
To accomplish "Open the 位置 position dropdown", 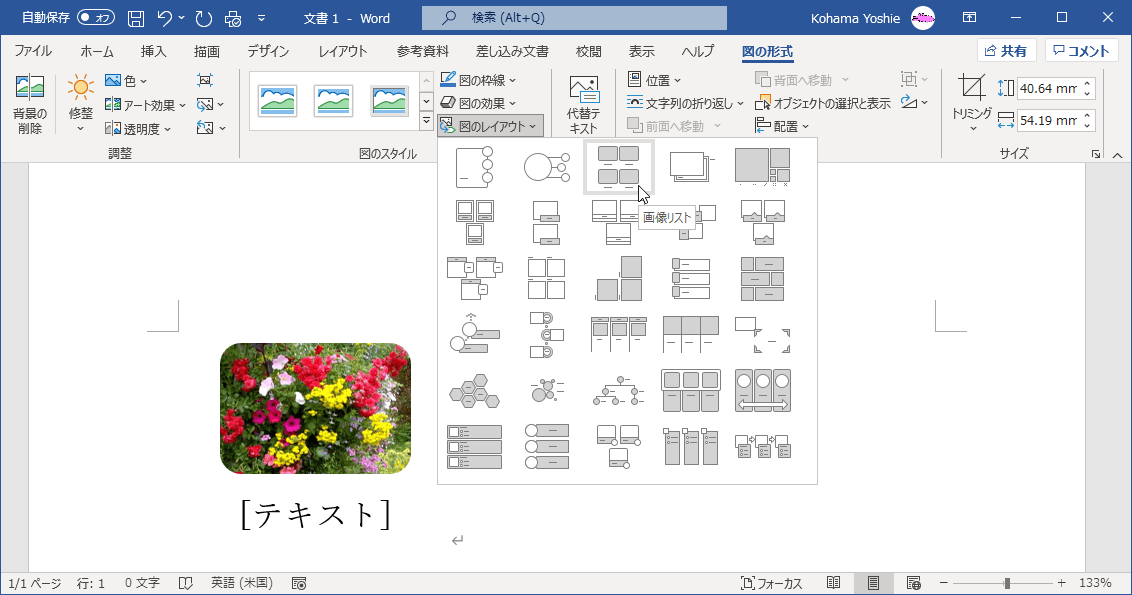I will [x=654, y=80].
